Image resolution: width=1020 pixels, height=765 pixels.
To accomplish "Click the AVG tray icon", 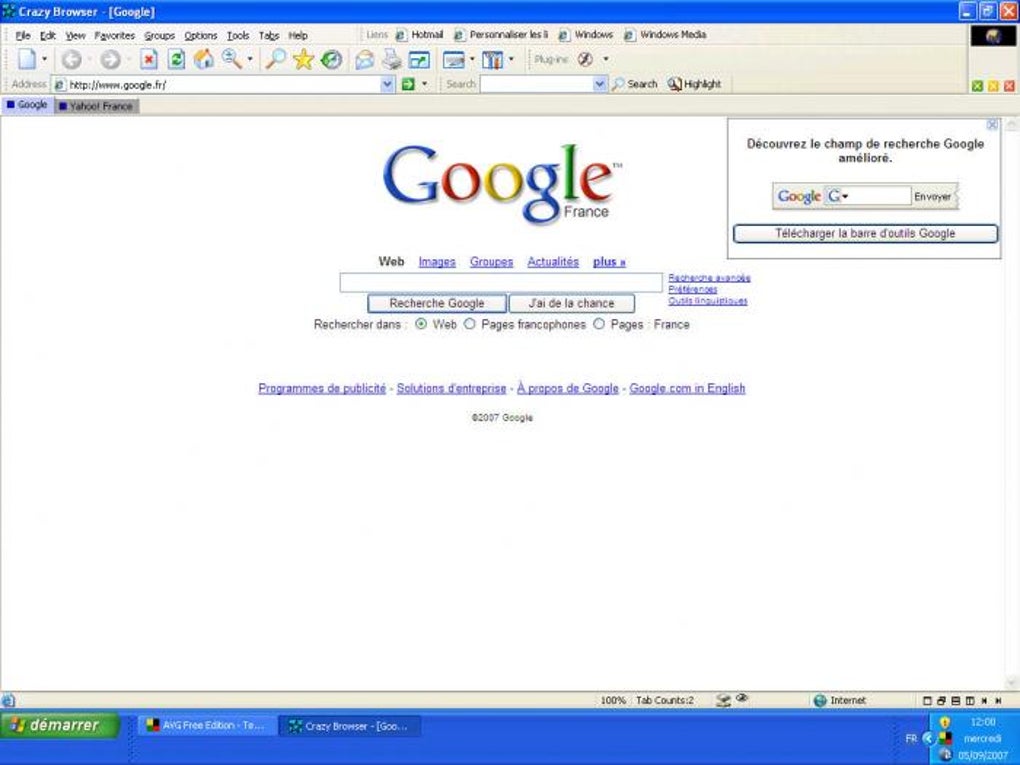I will 945,738.
